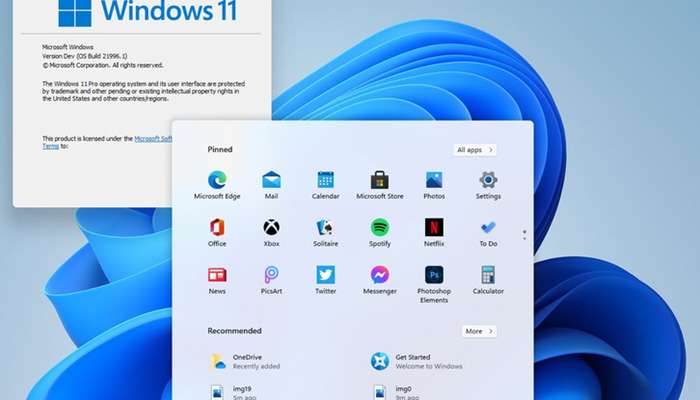Open recent file img19
This screenshot has width=700, height=400.
coord(232,392)
